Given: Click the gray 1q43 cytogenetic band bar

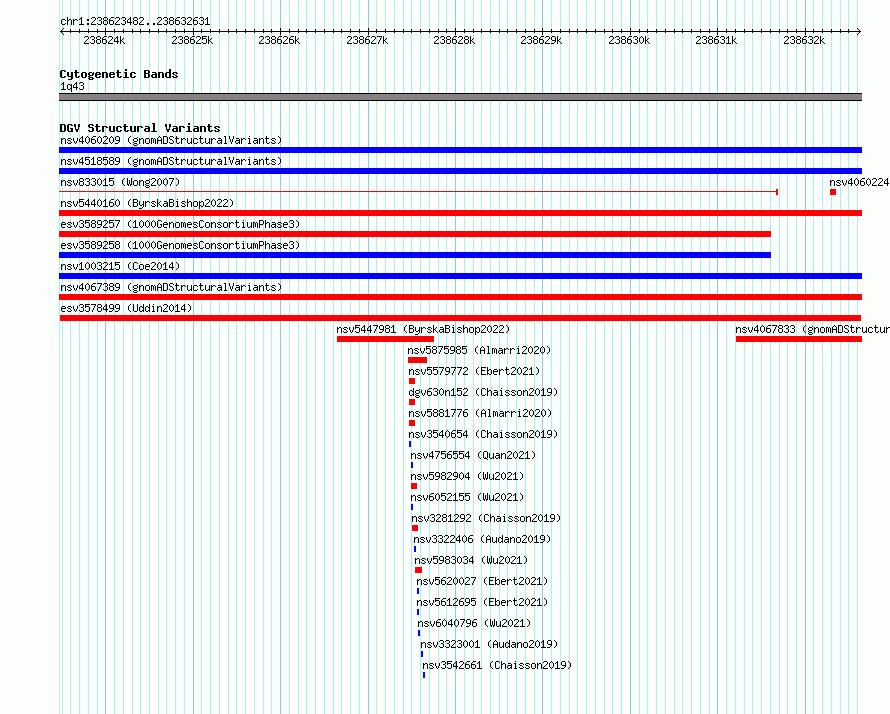Looking at the screenshot, I should click(460, 97).
